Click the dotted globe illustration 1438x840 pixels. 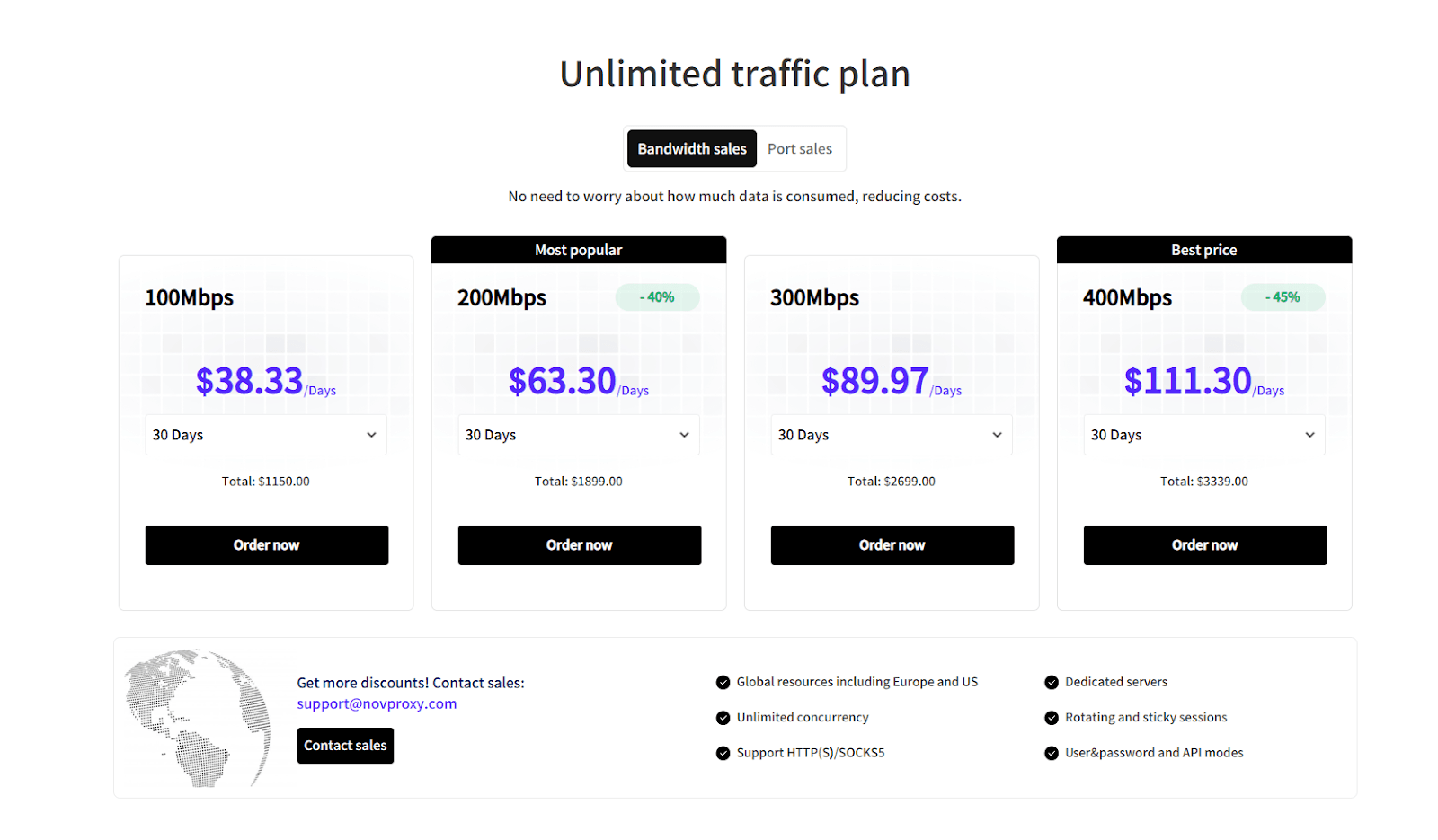[198, 717]
